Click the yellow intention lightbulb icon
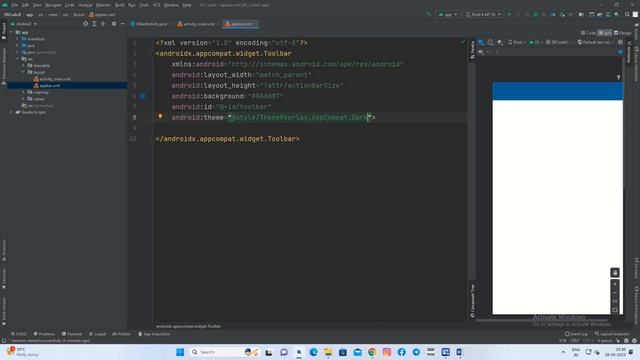640x360 pixels. coord(160,117)
